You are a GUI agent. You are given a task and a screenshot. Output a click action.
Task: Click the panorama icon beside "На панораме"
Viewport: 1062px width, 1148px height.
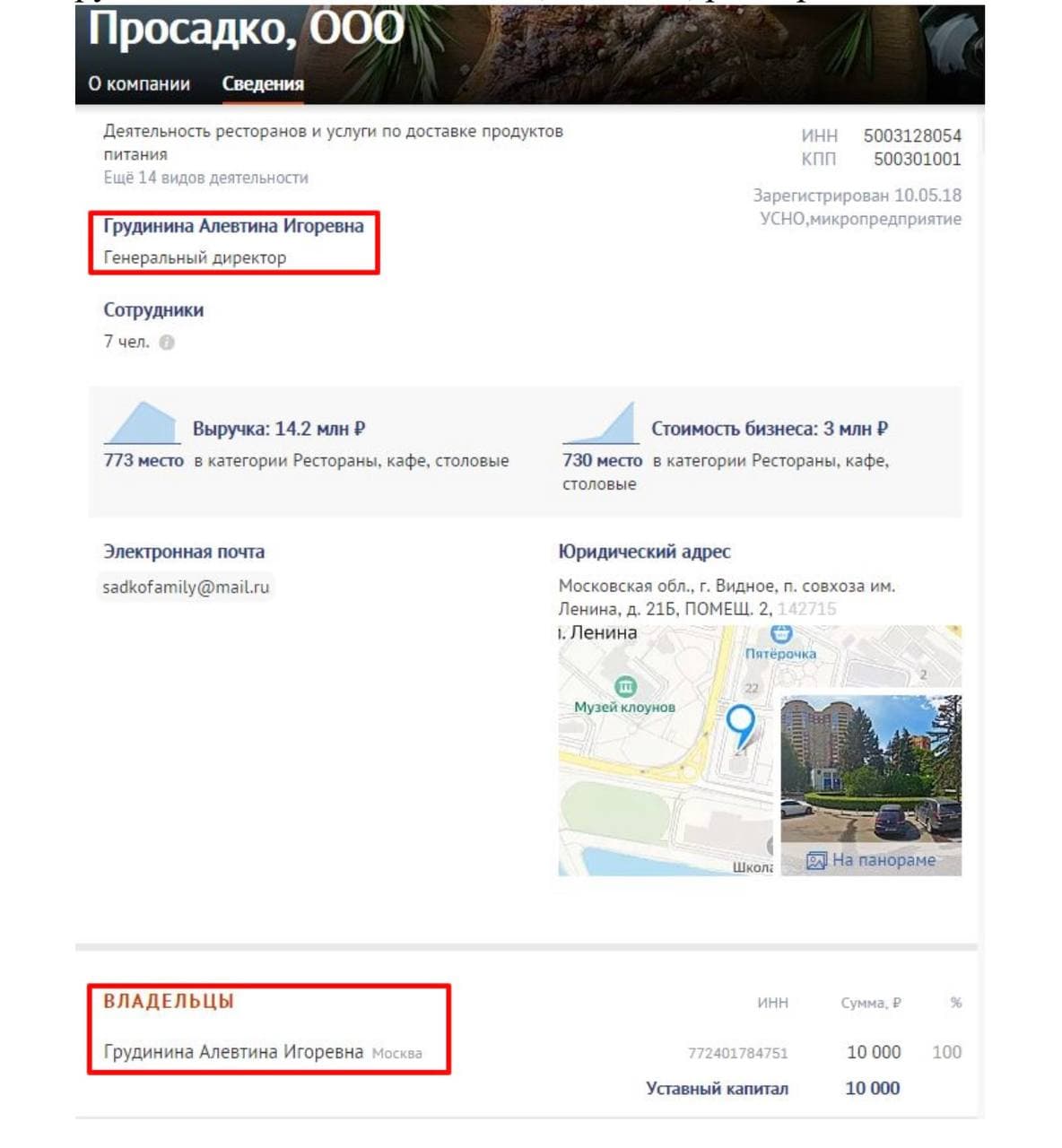pyautogui.click(x=815, y=861)
